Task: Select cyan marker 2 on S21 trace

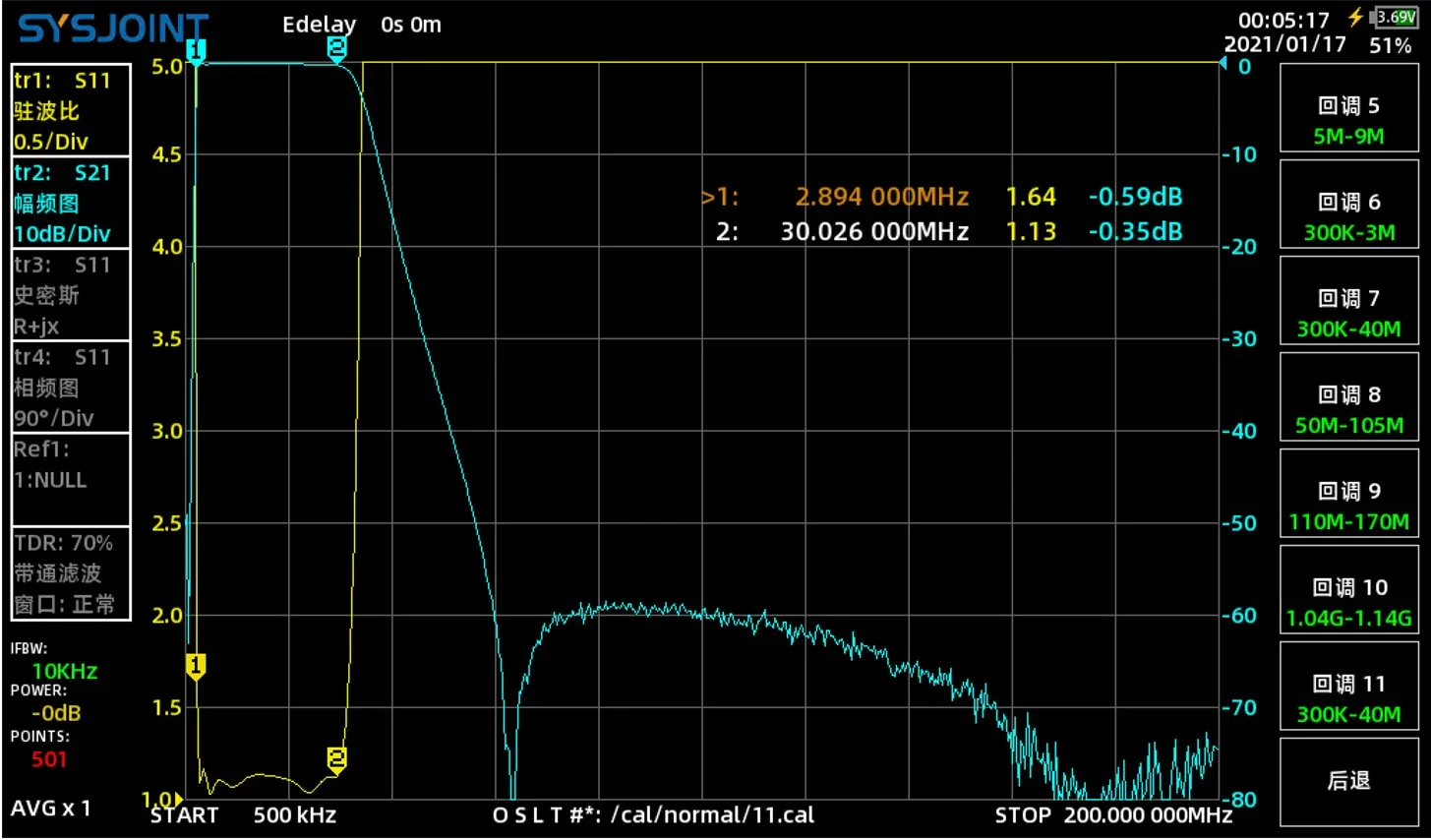Action: pos(336,50)
